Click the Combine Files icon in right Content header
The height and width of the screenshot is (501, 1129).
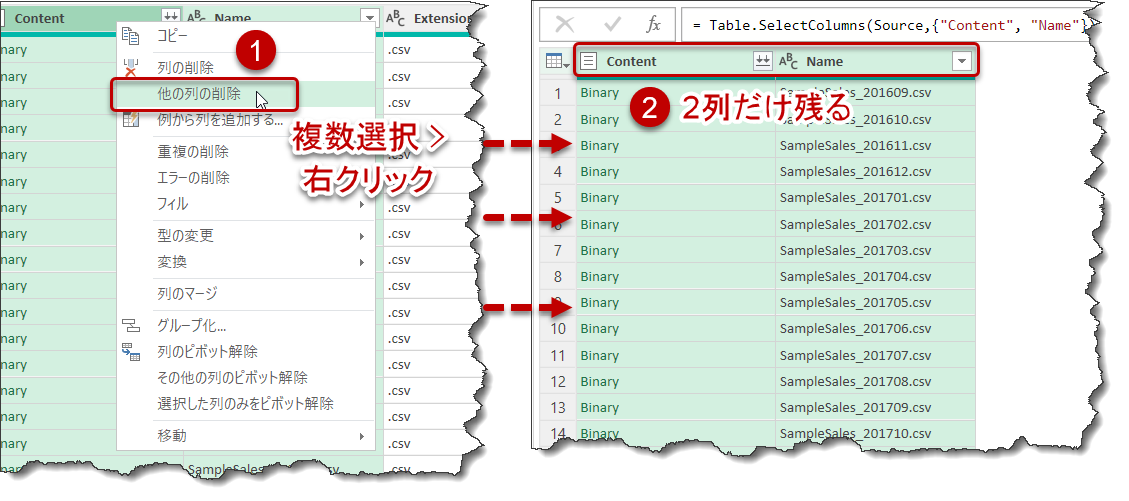[x=763, y=62]
